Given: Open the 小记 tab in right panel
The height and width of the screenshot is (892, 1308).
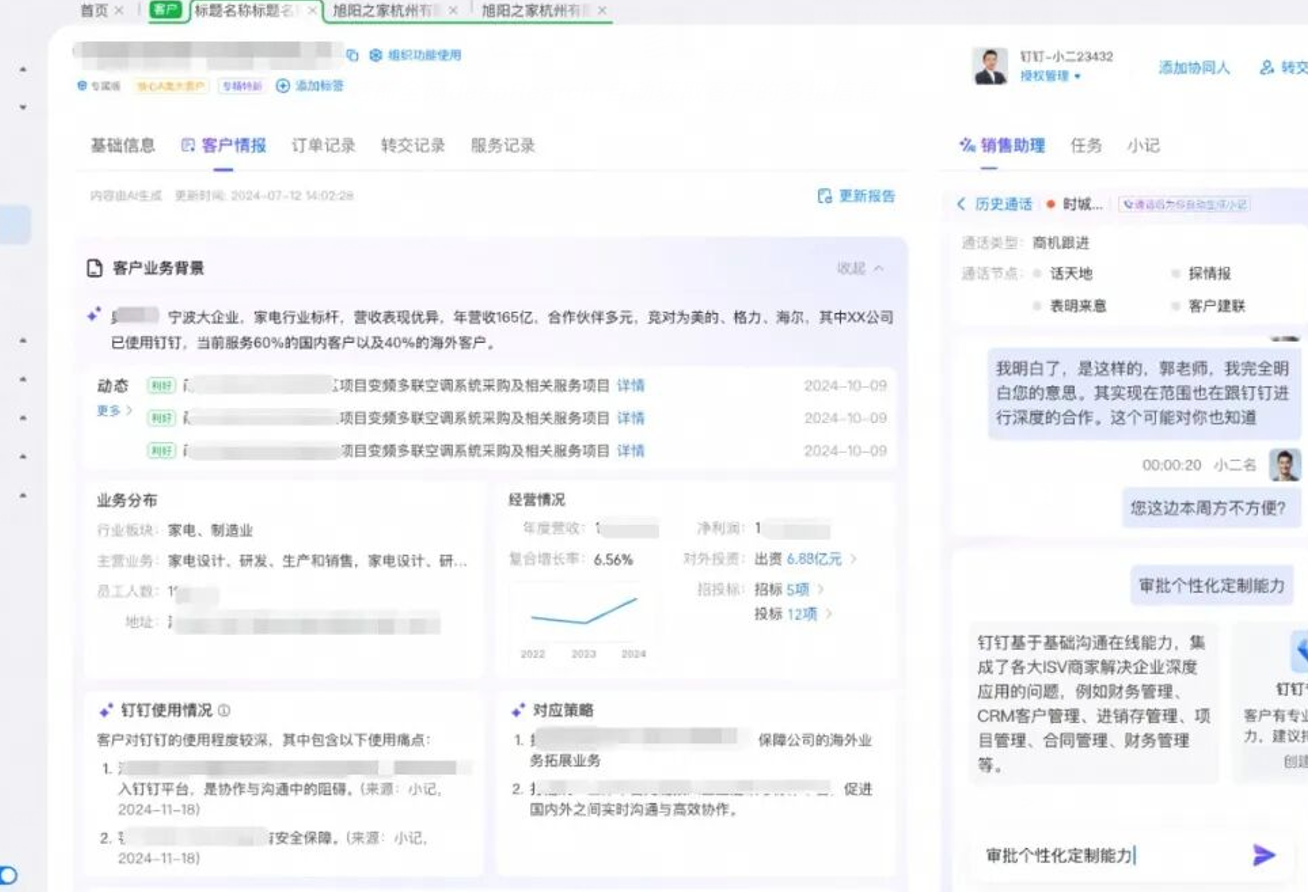Looking at the screenshot, I should coord(1143,145).
